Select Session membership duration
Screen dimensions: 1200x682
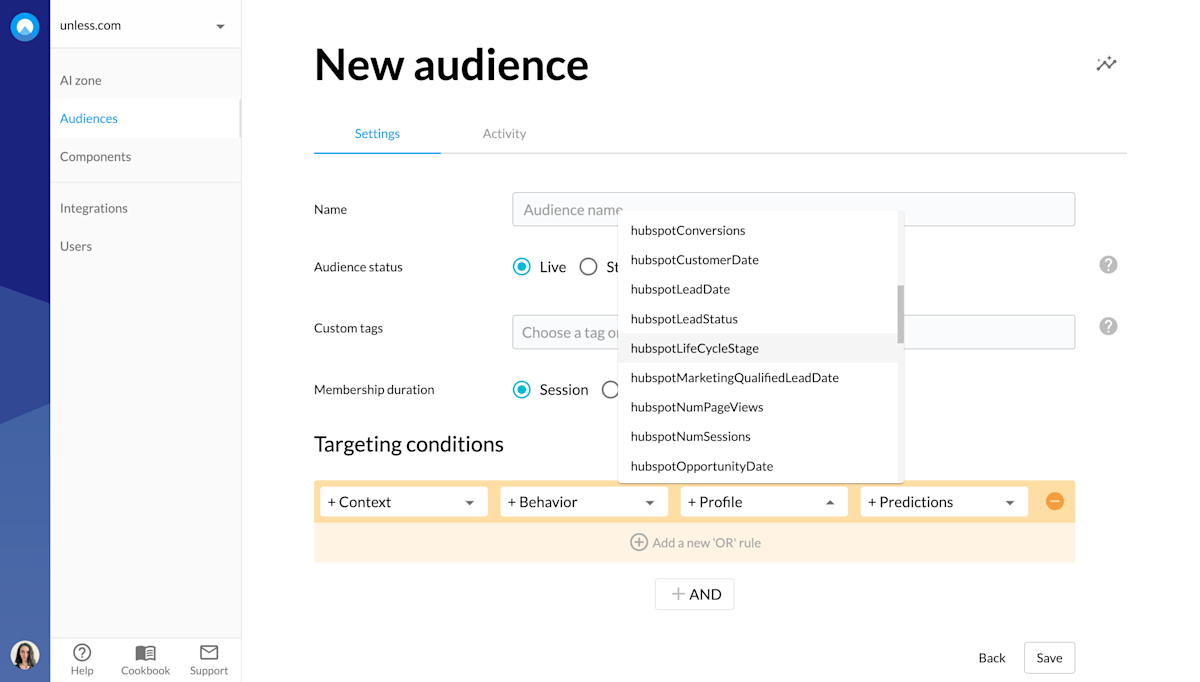click(x=521, y=389)
